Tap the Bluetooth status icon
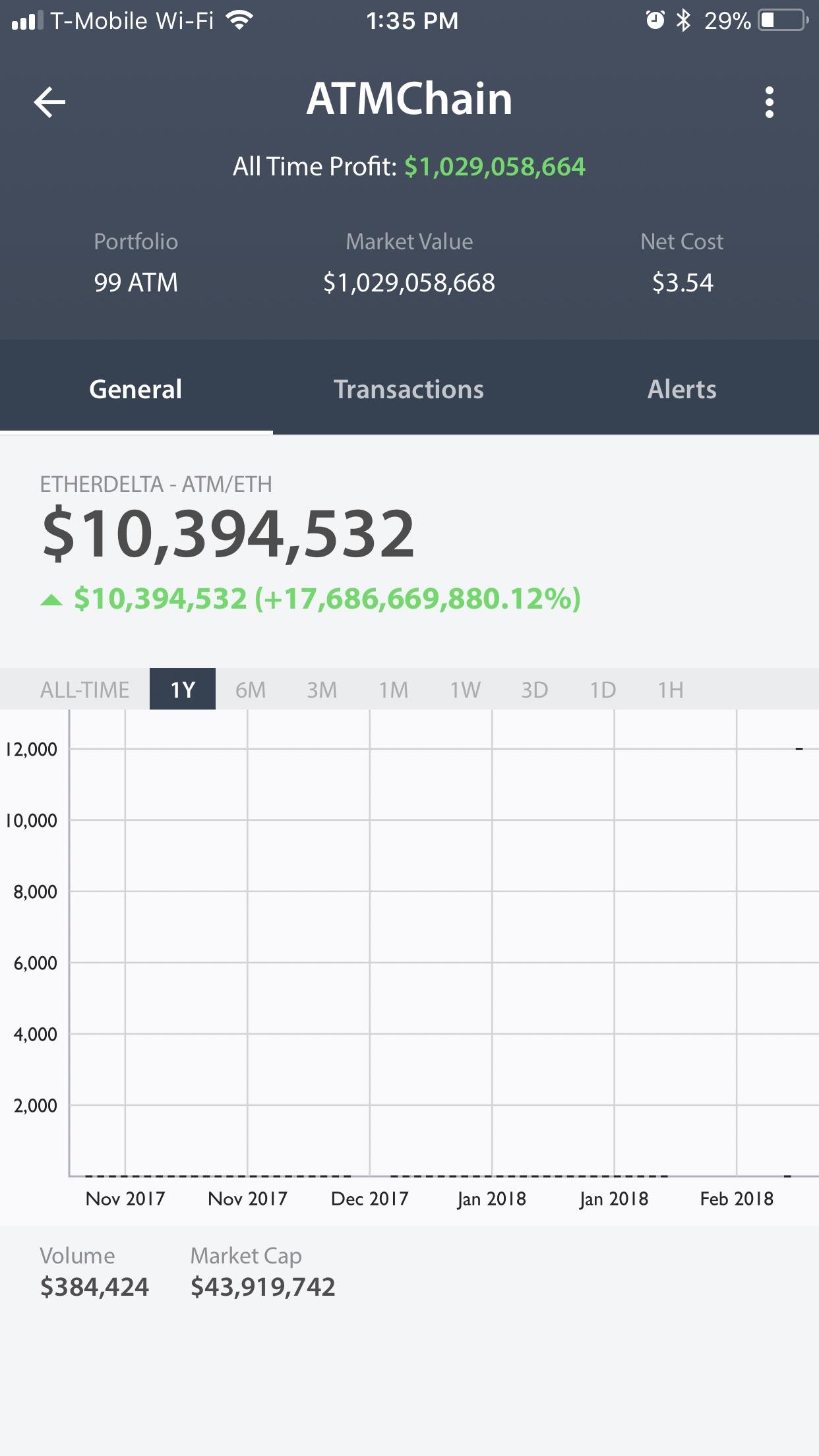The width and height of the screenshot is (819, 1456). [684, 20]
